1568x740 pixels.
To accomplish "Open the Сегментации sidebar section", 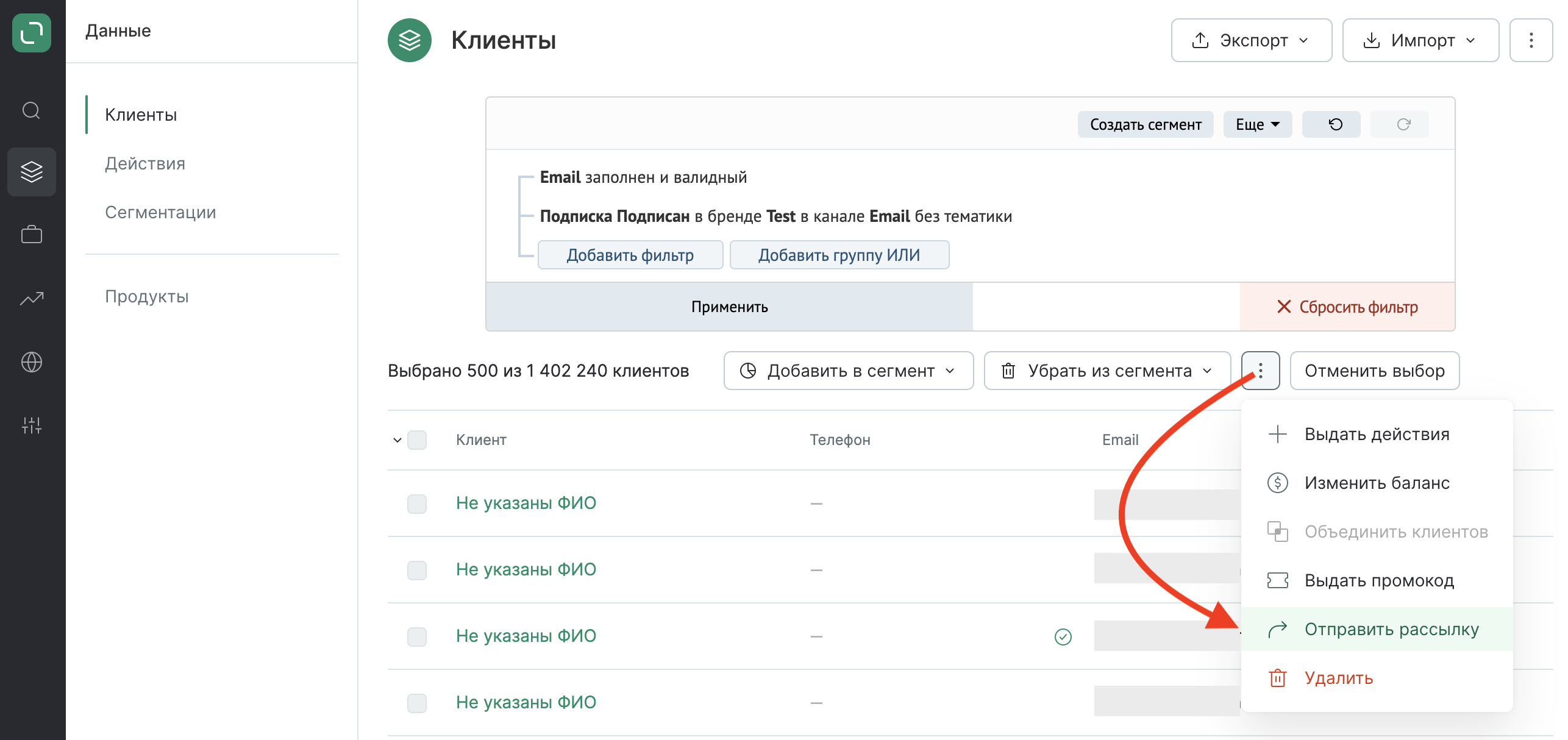I will [x=160, y=212].
